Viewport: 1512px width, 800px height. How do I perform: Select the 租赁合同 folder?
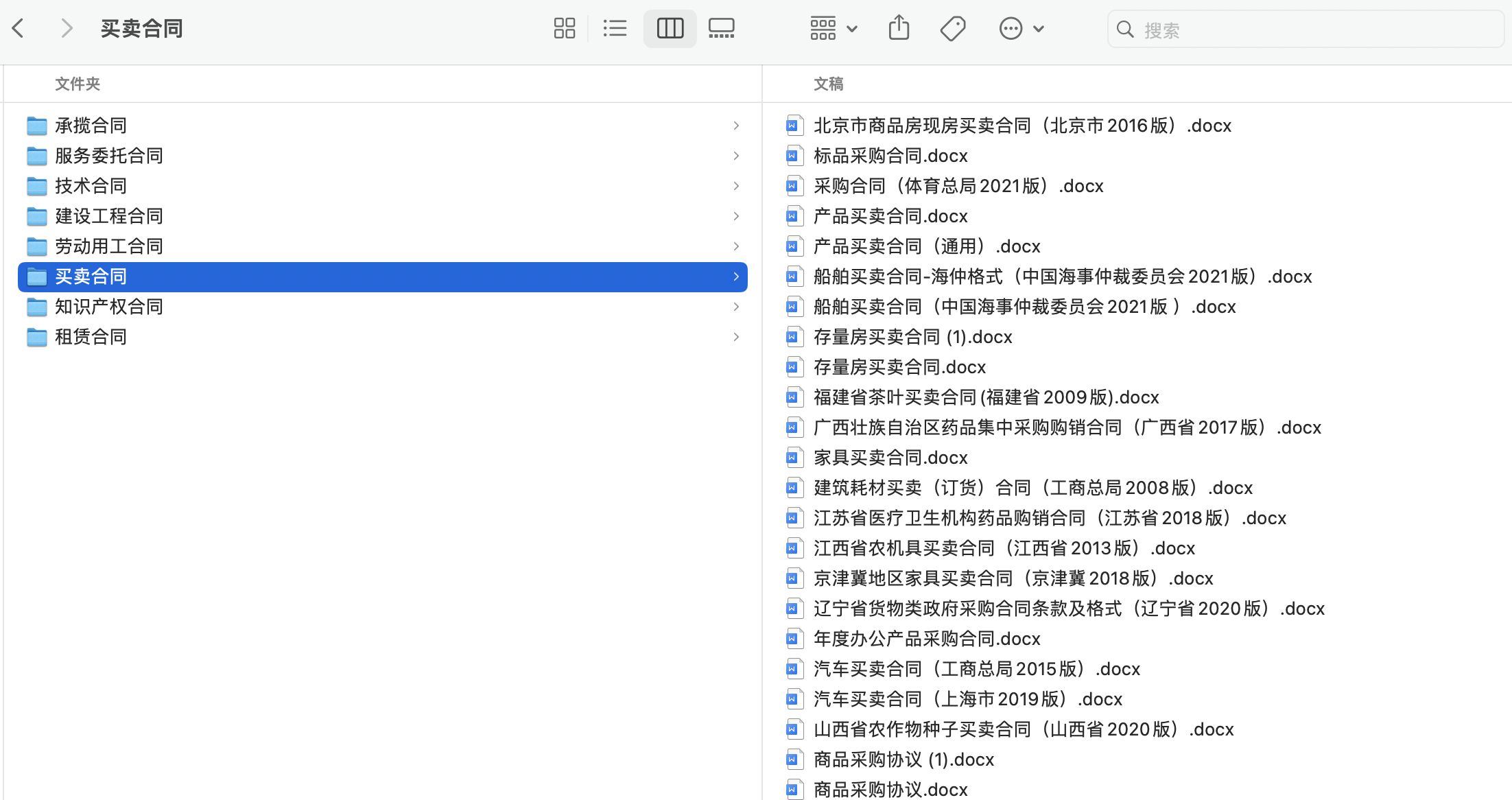pos(382,337)
